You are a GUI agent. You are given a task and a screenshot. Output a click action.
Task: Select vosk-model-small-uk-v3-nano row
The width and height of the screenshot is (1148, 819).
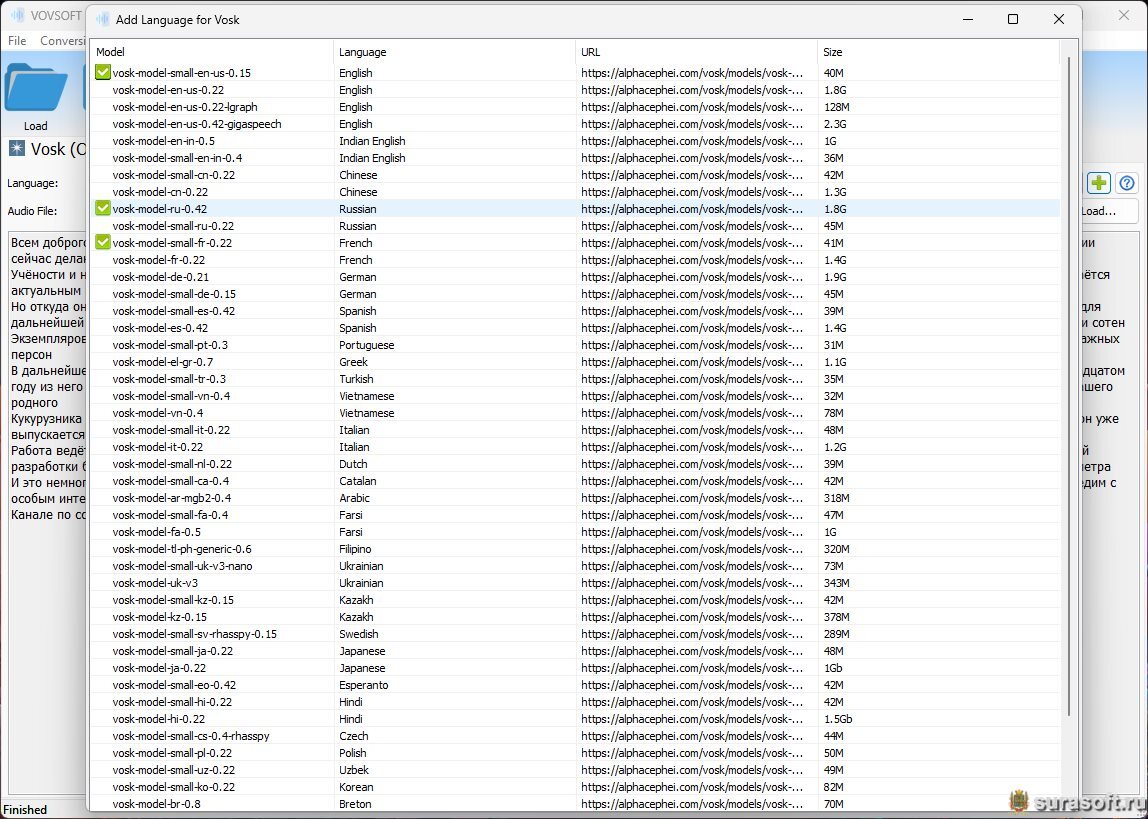pos(575,566)
